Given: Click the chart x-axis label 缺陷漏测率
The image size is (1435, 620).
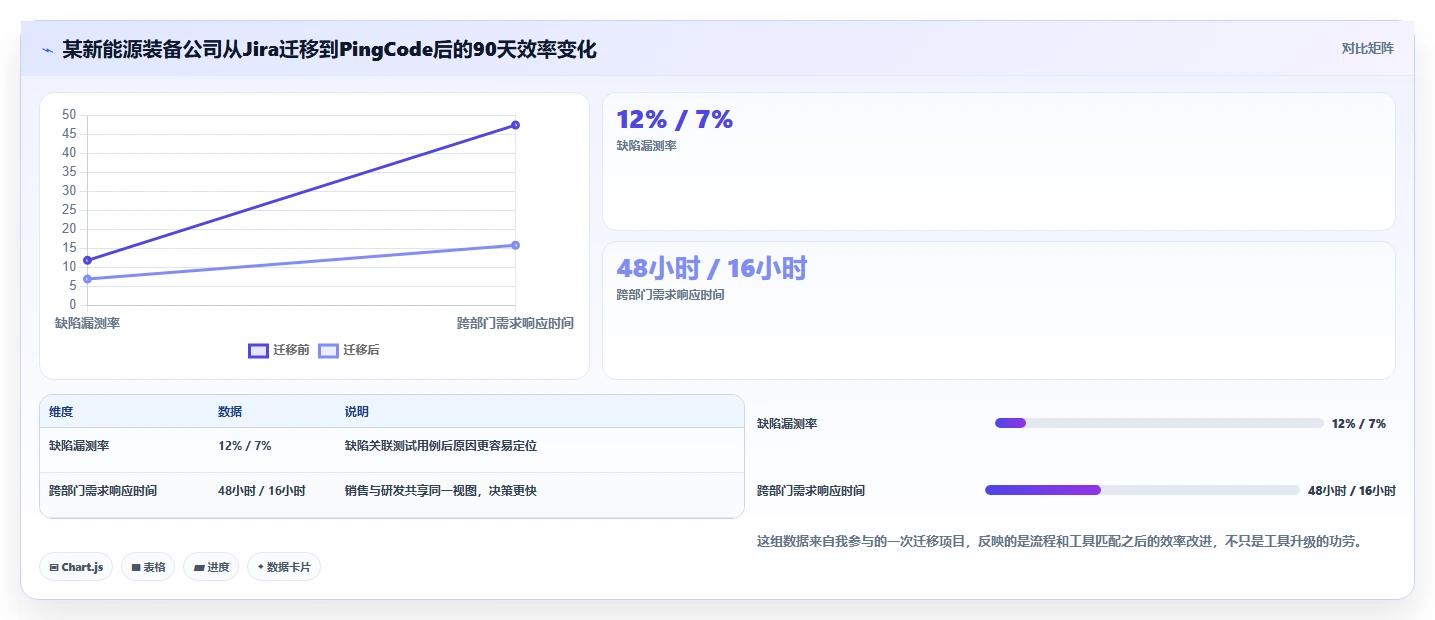Looking at the screenshot, I should [88, 323].
